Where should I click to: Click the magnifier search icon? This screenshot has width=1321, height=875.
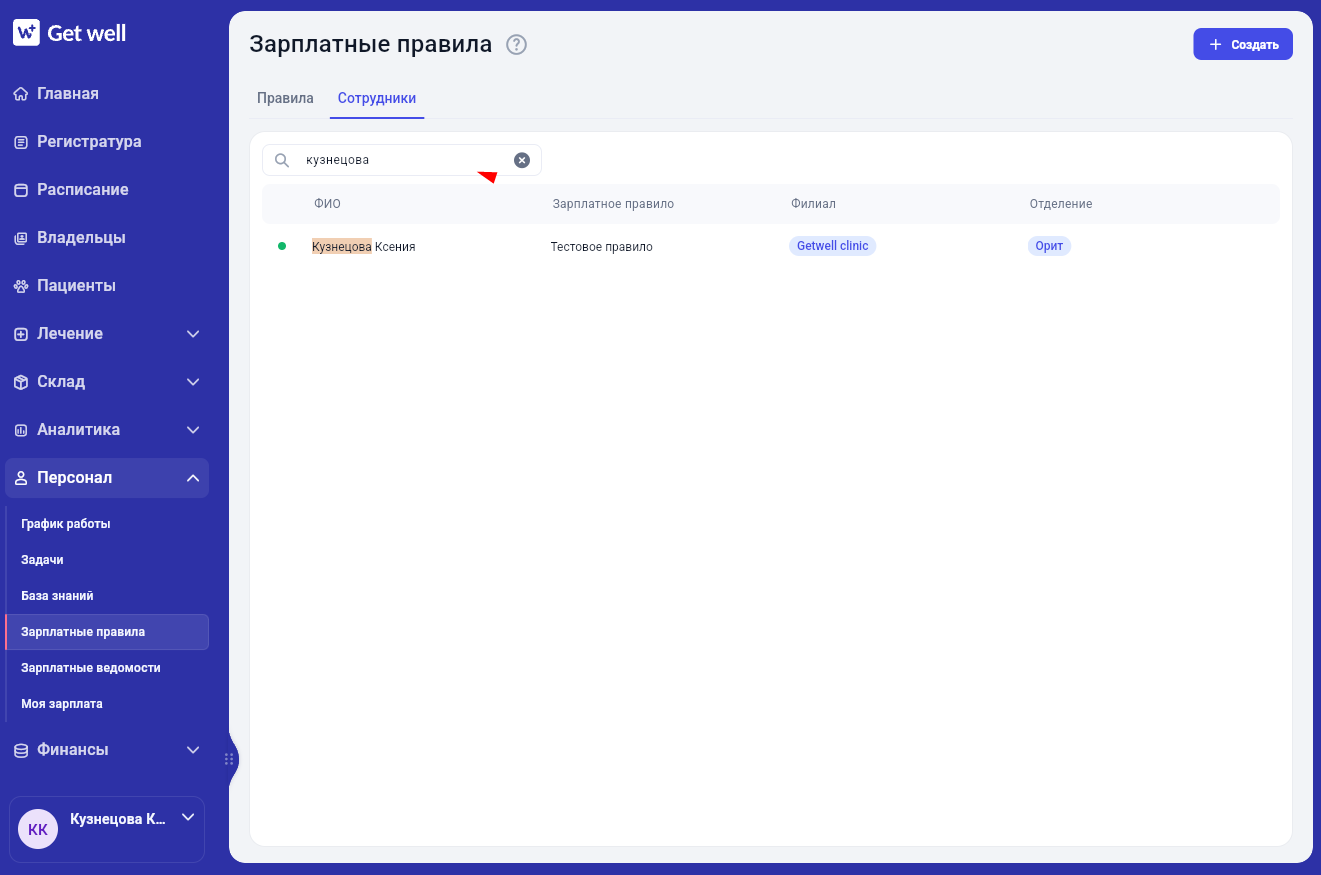coord(282,160)
